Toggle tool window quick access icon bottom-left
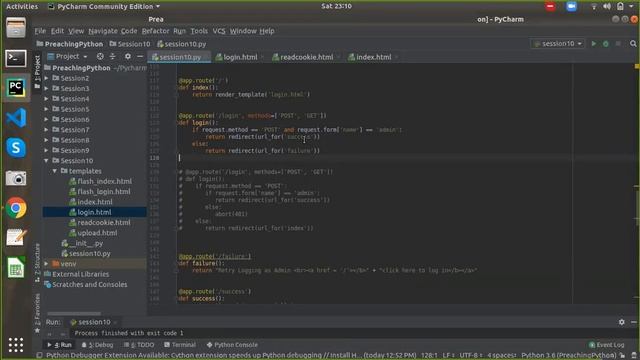Image resolution: width=640 pixels, height=360 pixels. [x=39, y=356]
